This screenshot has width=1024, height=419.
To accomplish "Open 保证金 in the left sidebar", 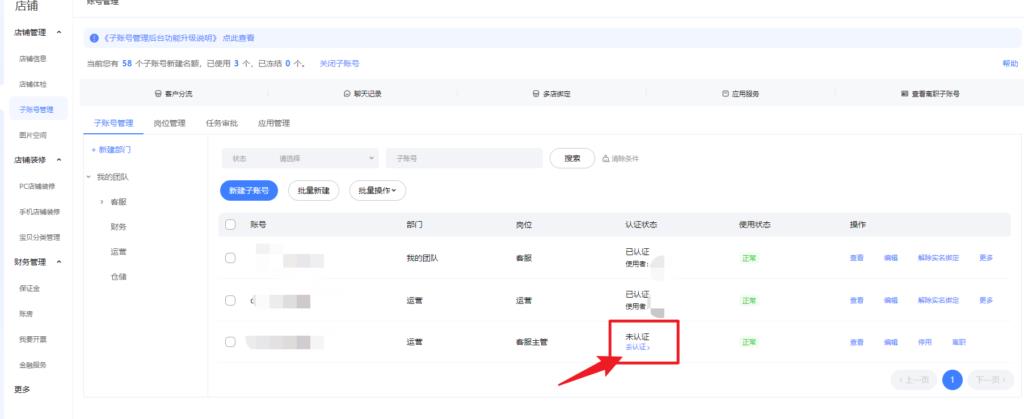I will [29, 288].
